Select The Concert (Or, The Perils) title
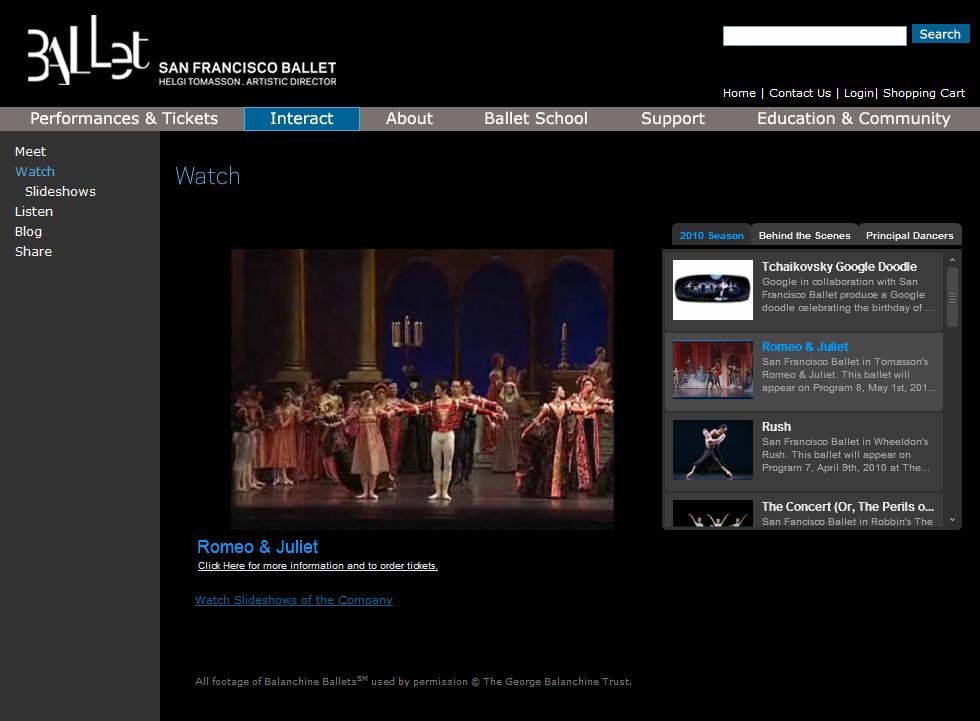 click(848, 507)
